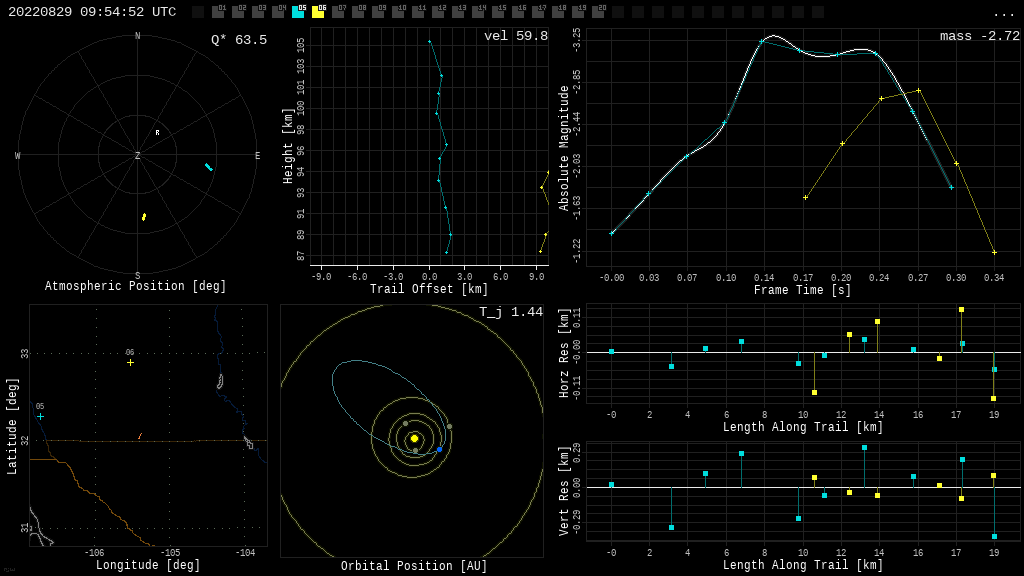The width and height of the screenshot is (1024, 576).
Task: Select station box 01 in top bar
Action: [x=218, y=12]
